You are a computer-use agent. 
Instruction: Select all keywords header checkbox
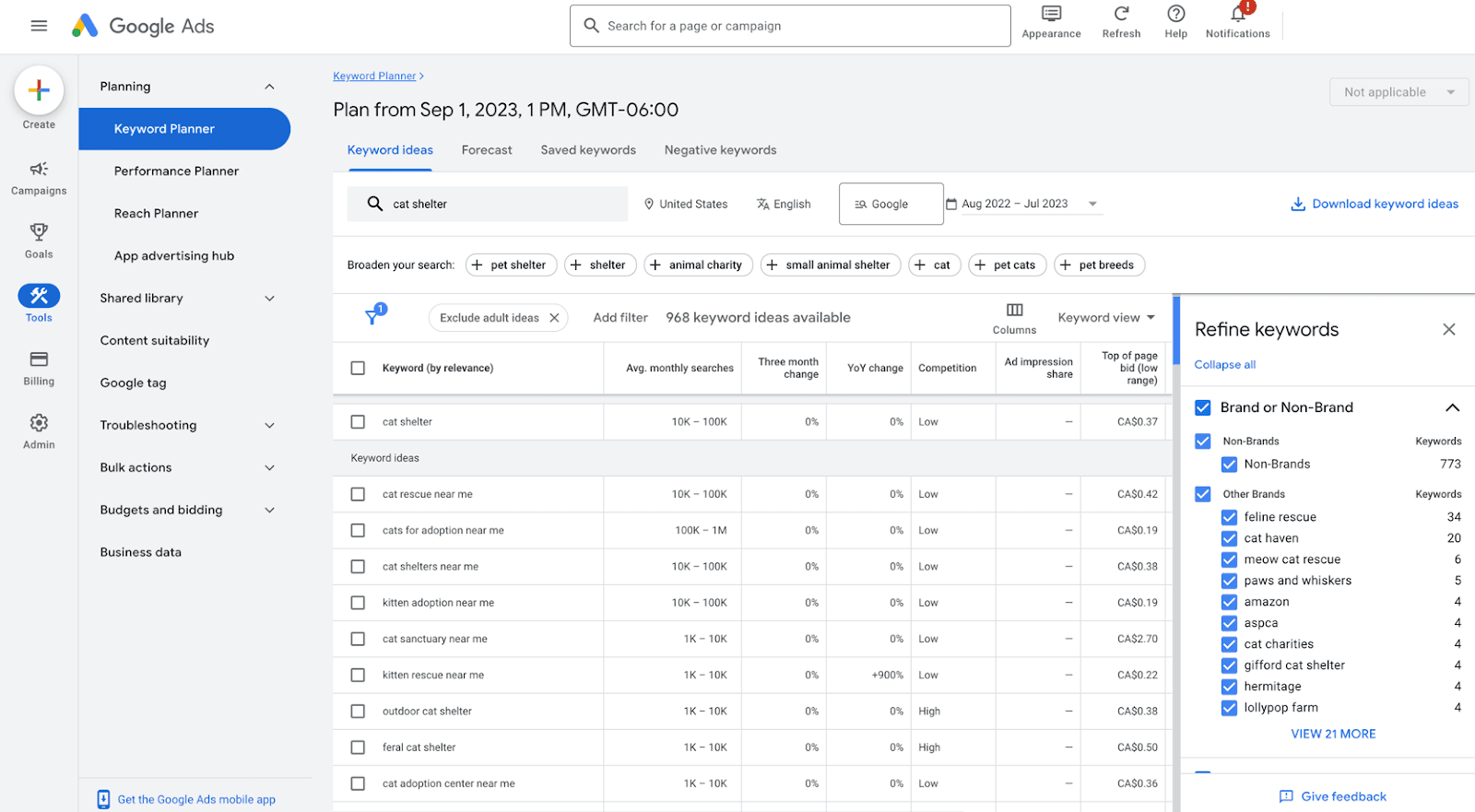pos(358,368)
